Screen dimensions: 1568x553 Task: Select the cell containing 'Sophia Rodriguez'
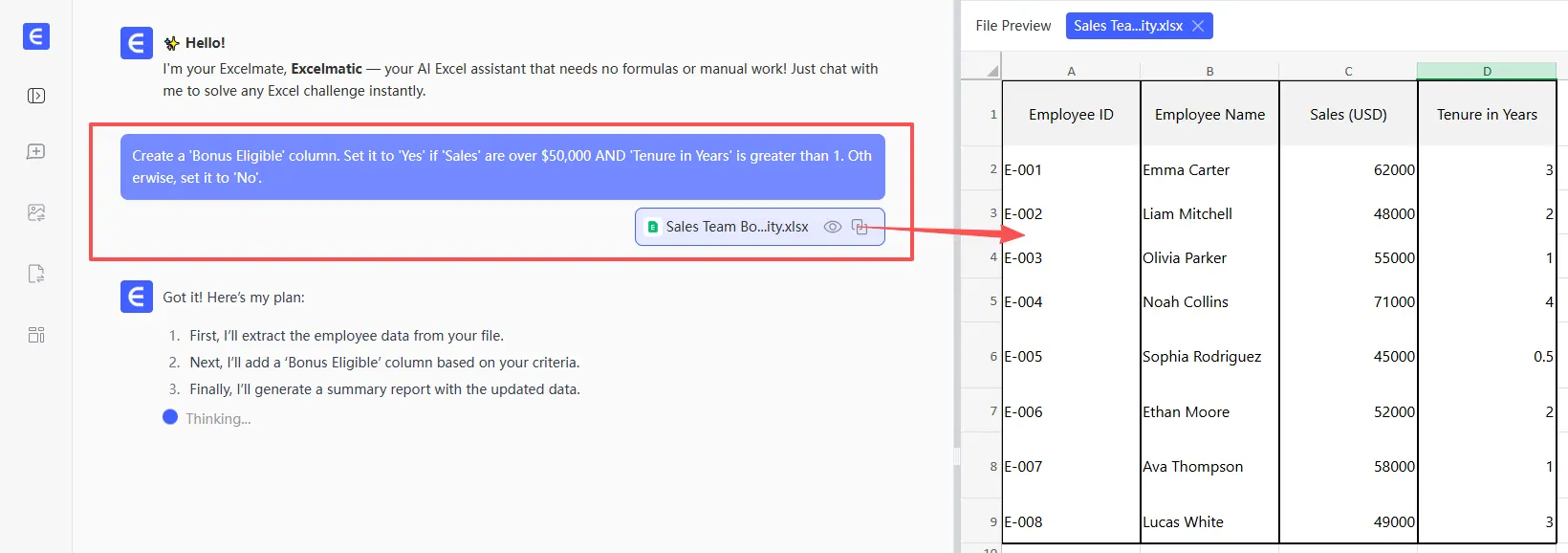(x=1209, y=356)
